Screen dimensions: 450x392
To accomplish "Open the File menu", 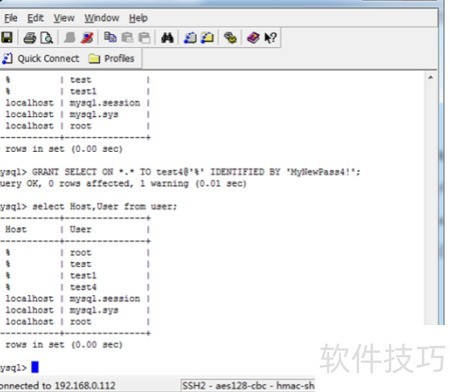I will click(11, 18).
